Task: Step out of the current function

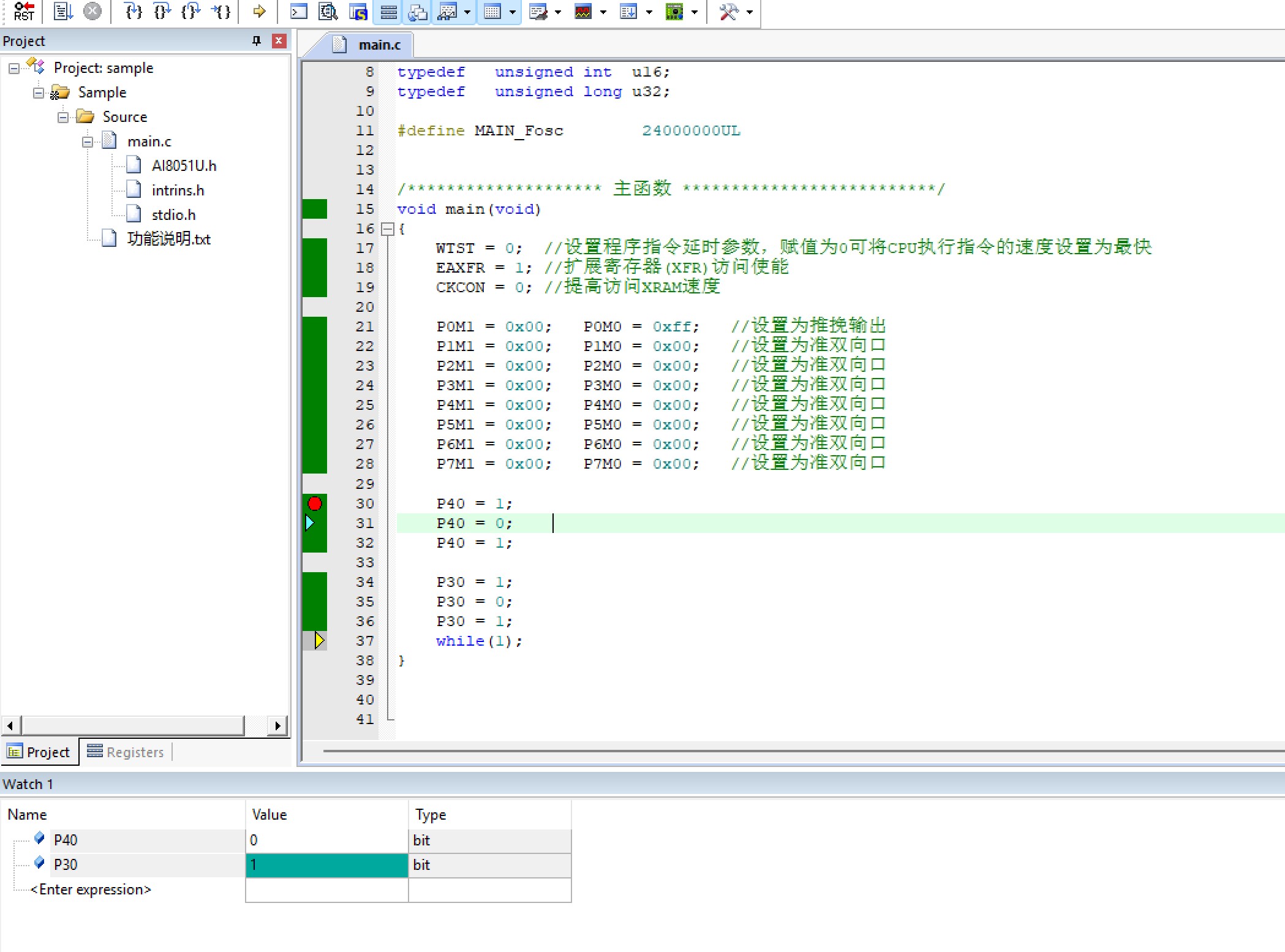Action: click(x=190, y=12)
